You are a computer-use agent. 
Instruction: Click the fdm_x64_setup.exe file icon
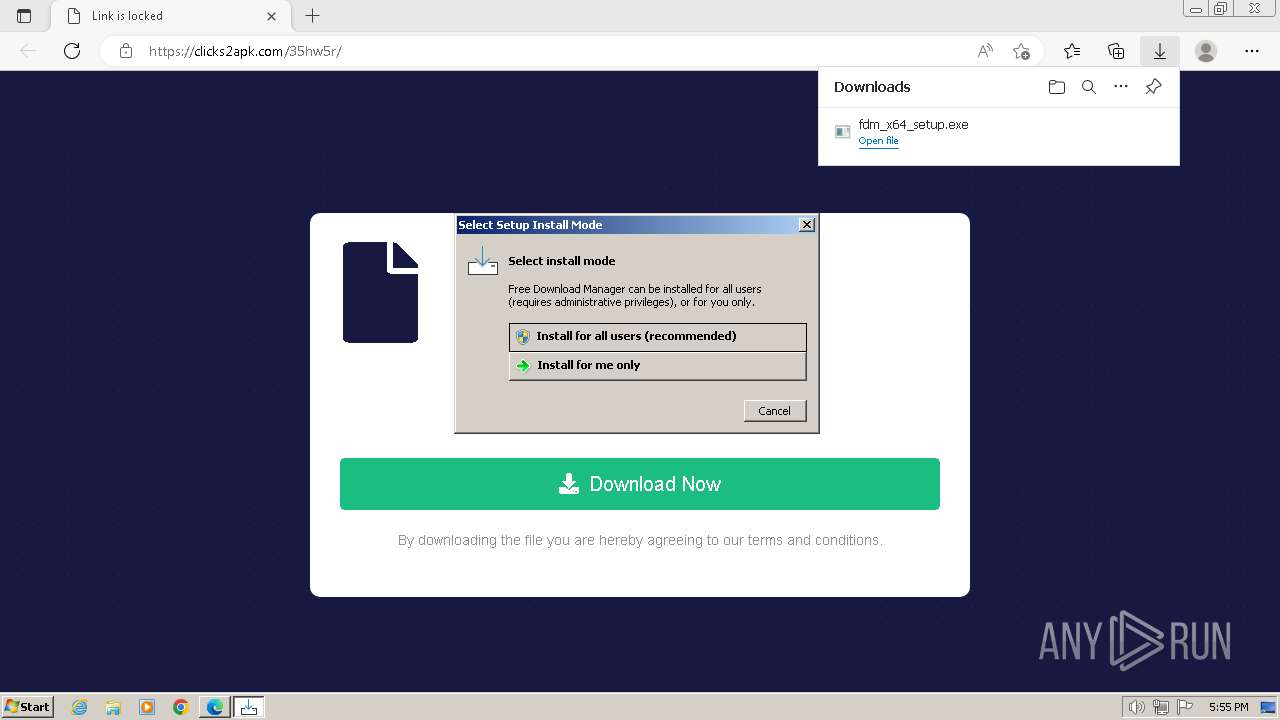point(842,132)
